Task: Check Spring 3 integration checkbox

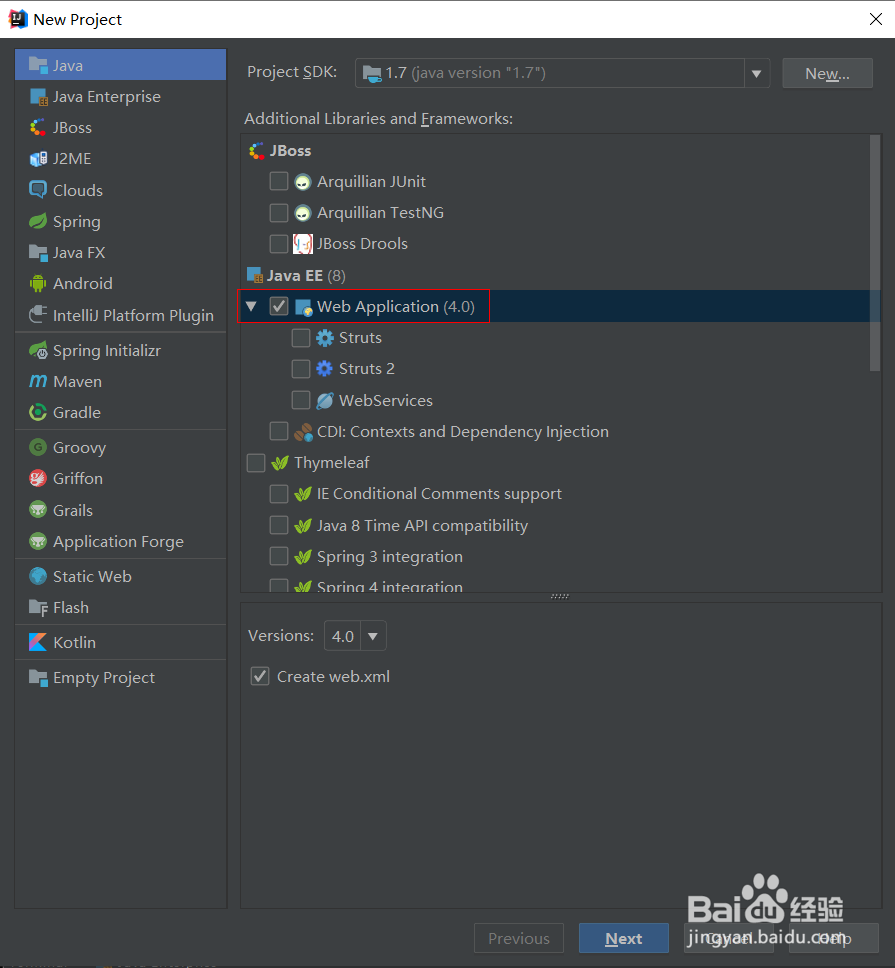Action: [x=279, y=556]
